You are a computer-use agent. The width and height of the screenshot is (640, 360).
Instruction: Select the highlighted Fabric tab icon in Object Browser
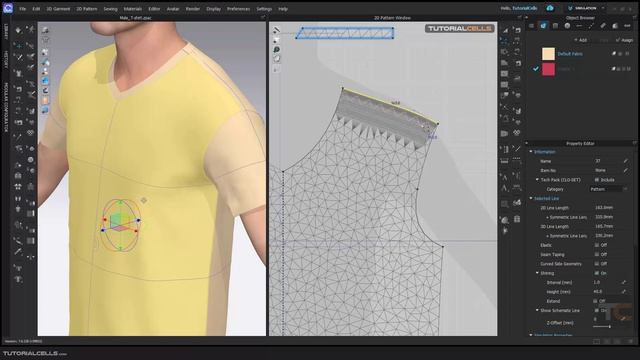[x=543, y=26]
